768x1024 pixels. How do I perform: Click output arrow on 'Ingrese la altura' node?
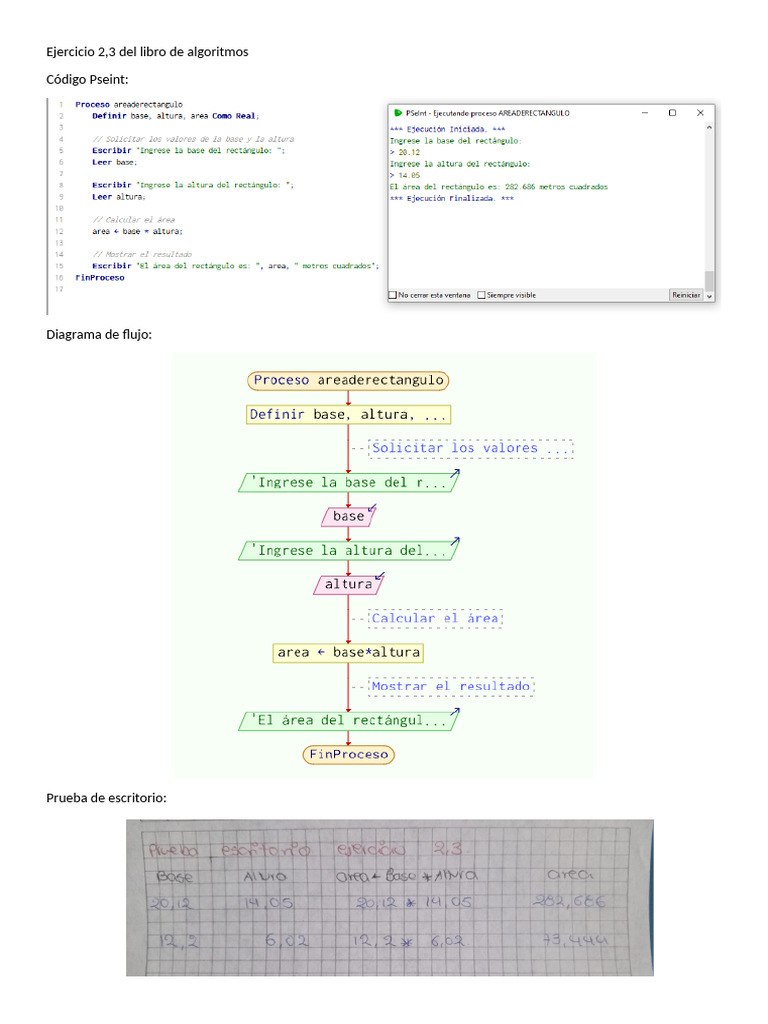pyautogui.click(x=454, y=544)
